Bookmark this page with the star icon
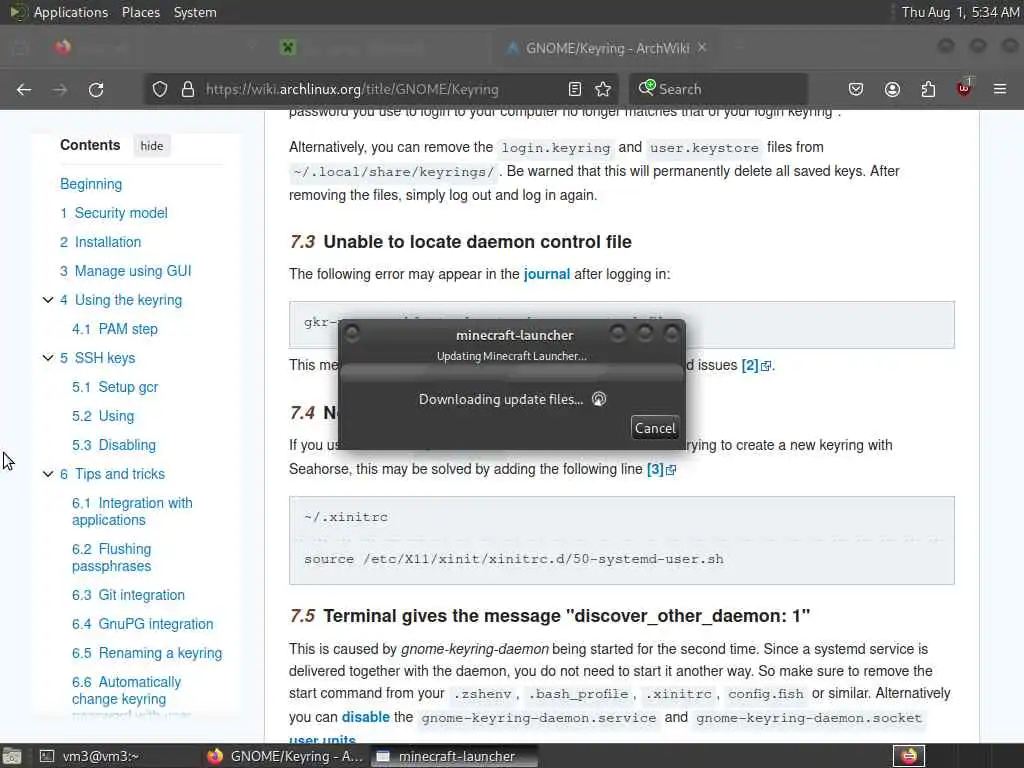This screenshot has height=768, width=1024. pos(603,89)
